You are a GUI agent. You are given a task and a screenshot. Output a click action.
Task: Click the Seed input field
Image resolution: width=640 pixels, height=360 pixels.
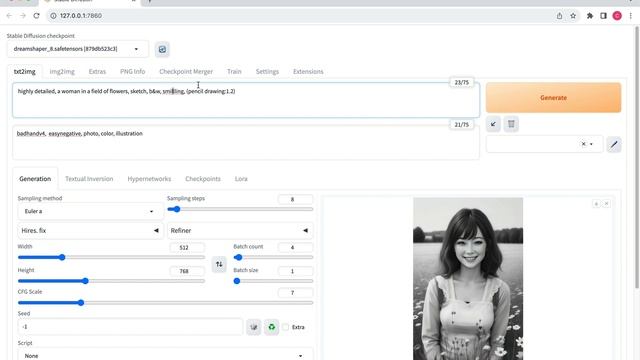[130, 327]
